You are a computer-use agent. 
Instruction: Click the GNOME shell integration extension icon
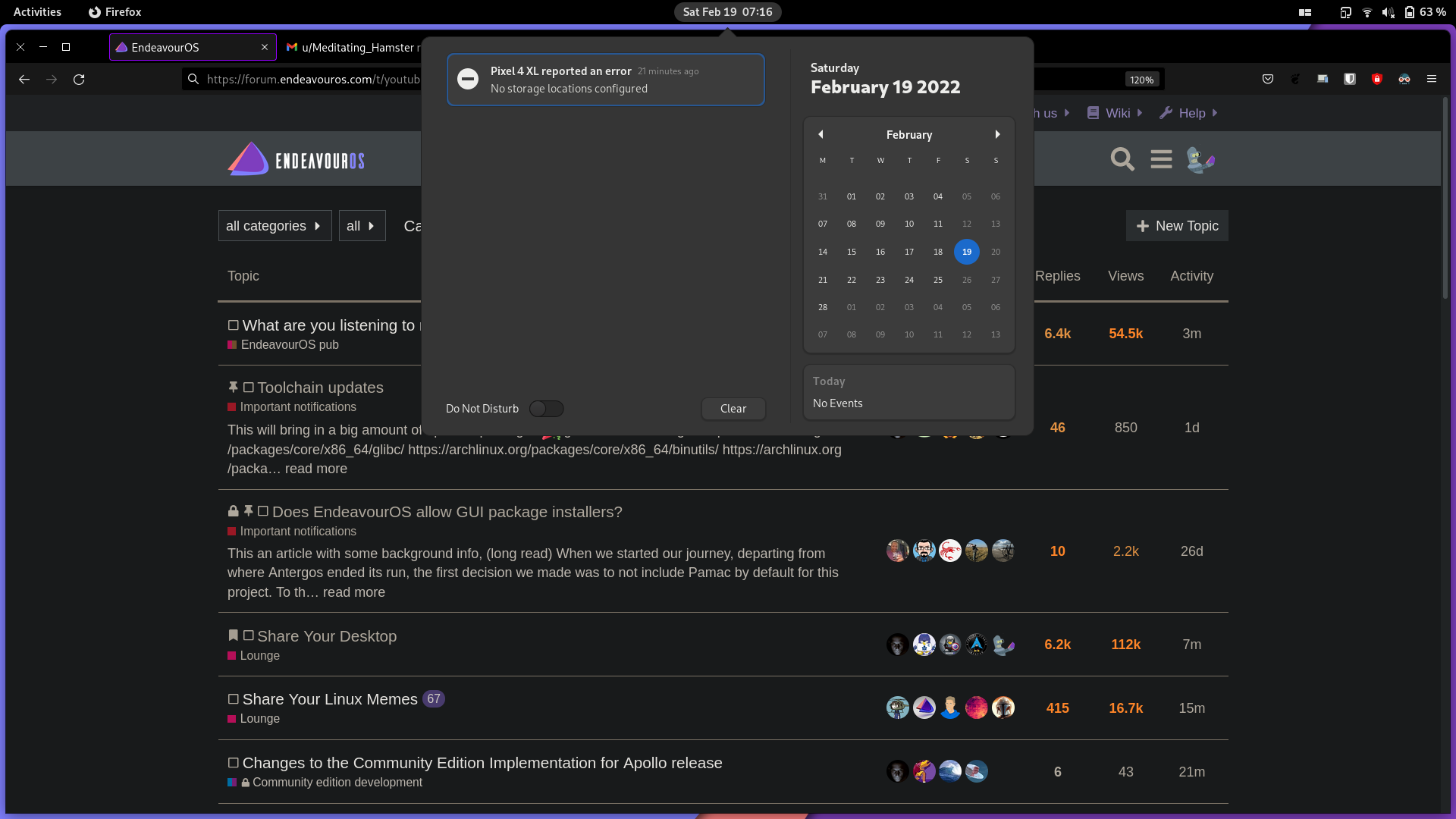[x=1295, y=79]
